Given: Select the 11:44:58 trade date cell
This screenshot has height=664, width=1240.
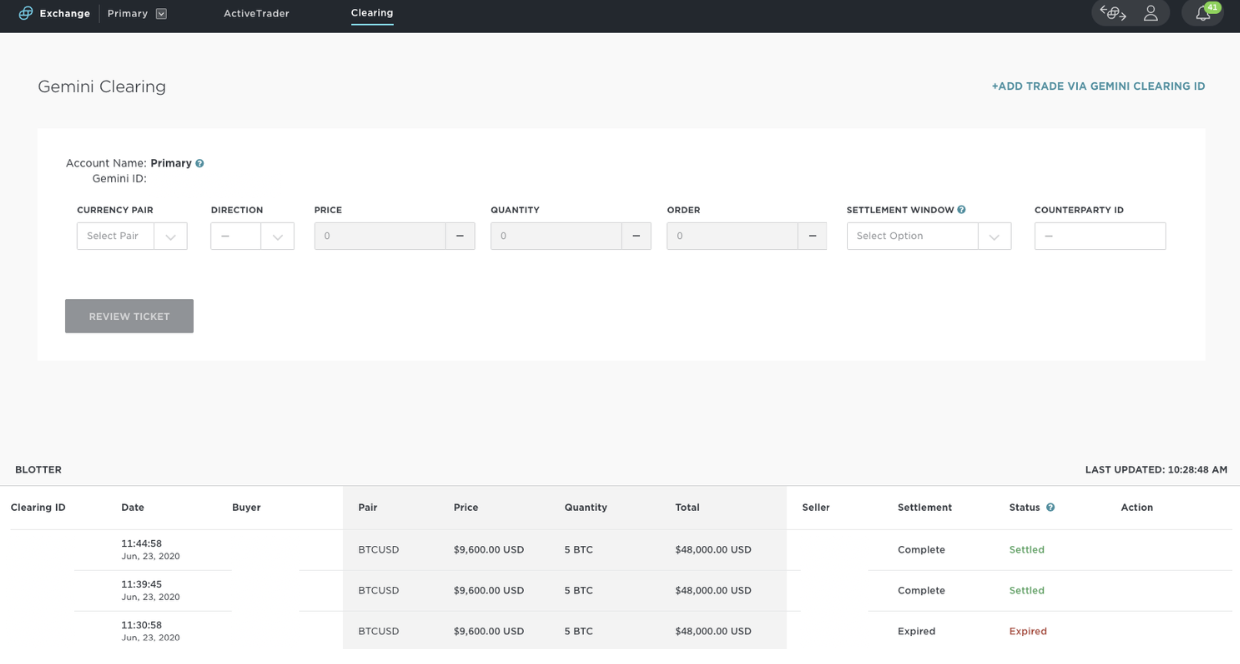Looking at the screenshot, I should (151, 549).
